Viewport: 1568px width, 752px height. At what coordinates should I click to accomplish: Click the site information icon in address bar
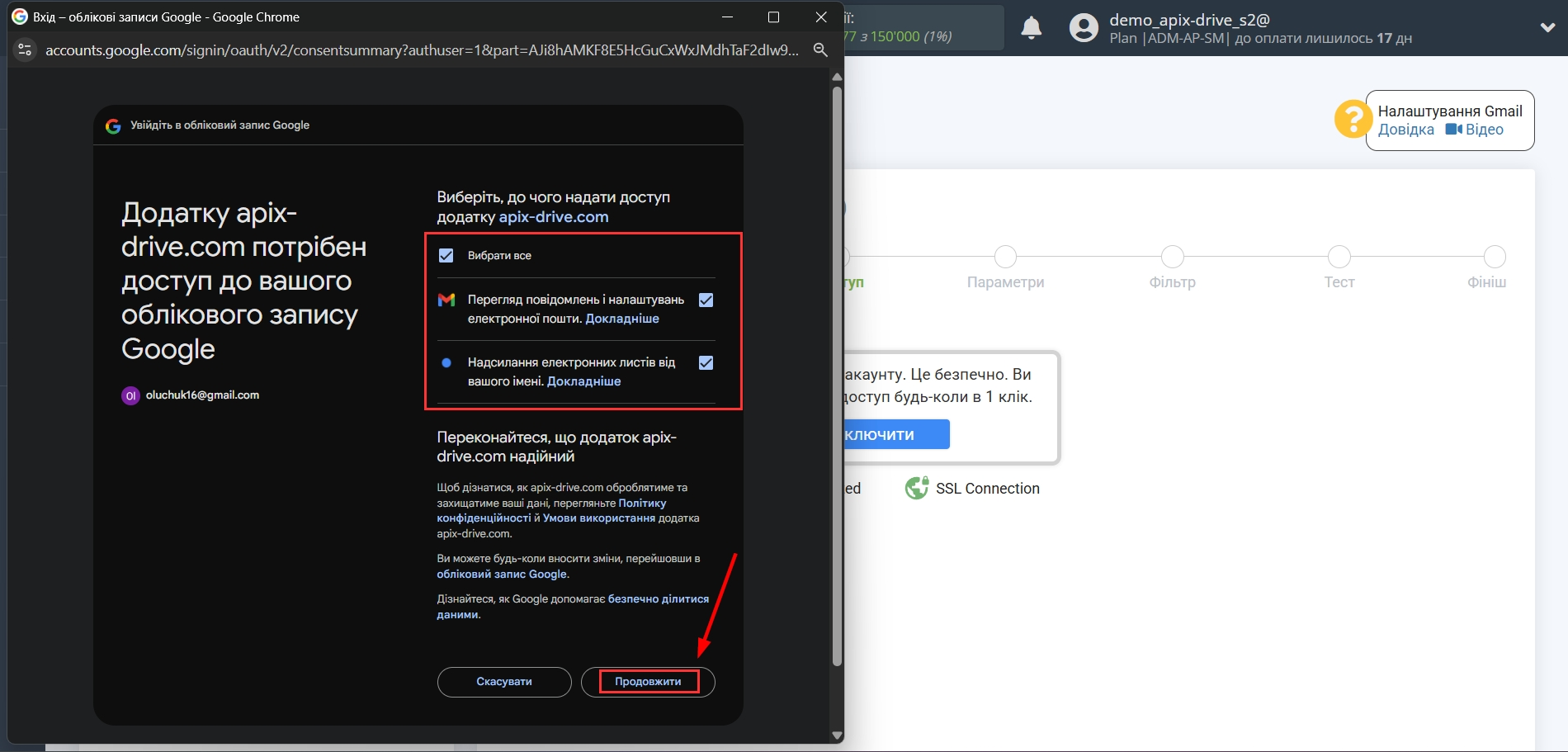pos(25,50)
